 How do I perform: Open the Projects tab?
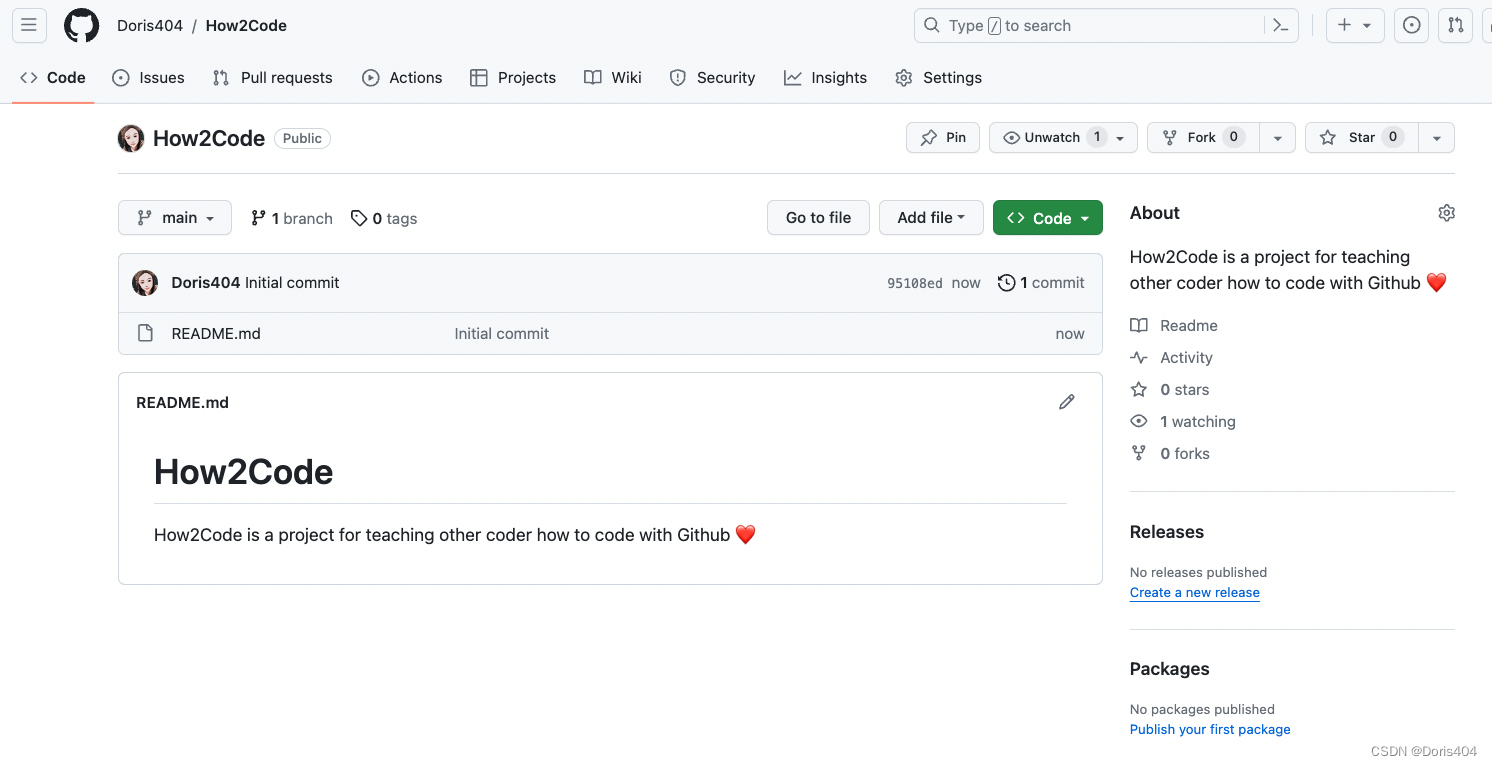(513, 78)
